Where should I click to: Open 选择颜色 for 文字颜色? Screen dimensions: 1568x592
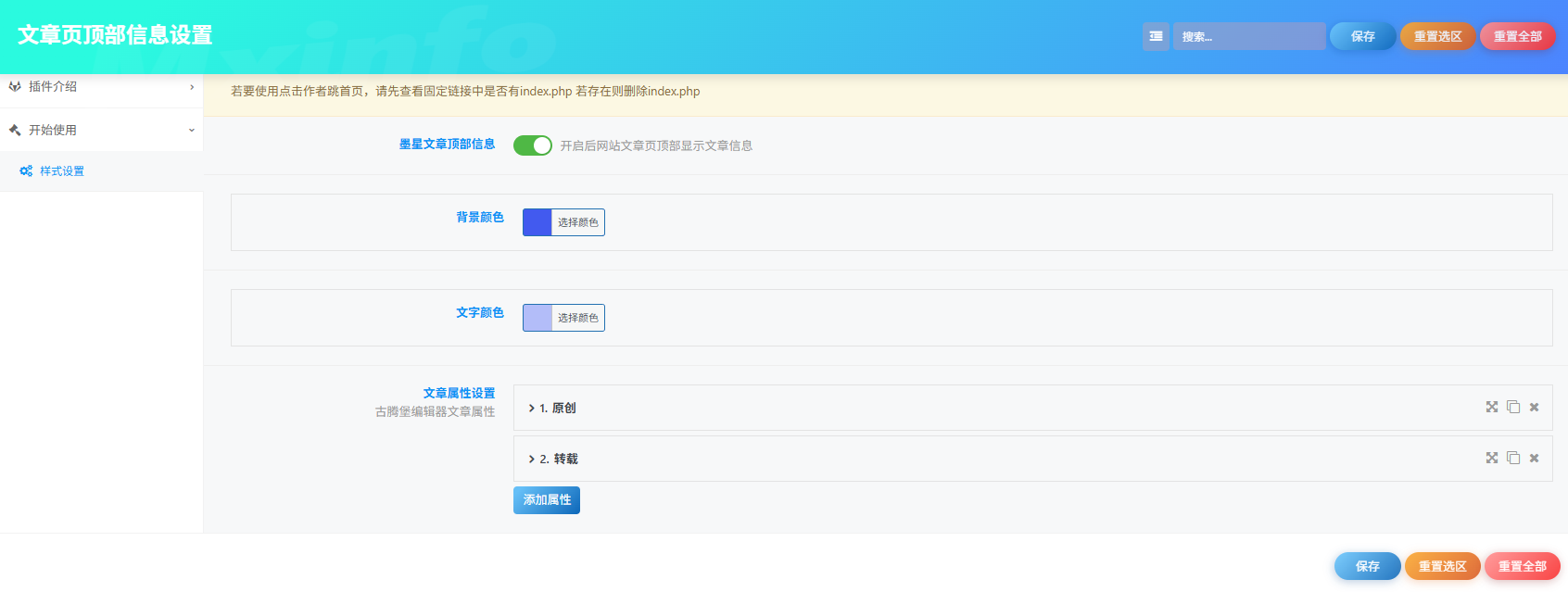[578, 318]
